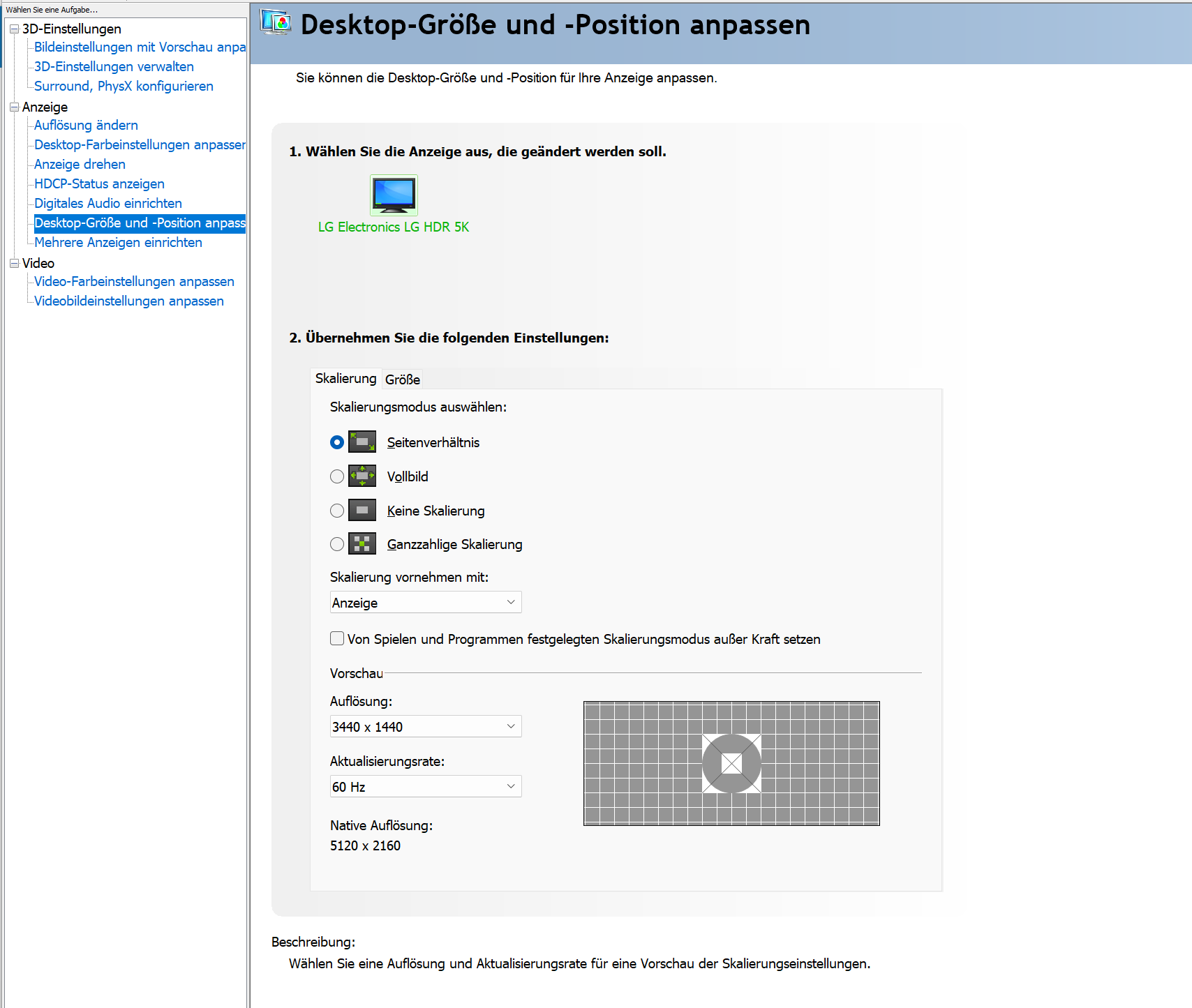The image size is (1192, 1008).
Task: Click the LG HDR 5K monitor icon
Action: 394,195
